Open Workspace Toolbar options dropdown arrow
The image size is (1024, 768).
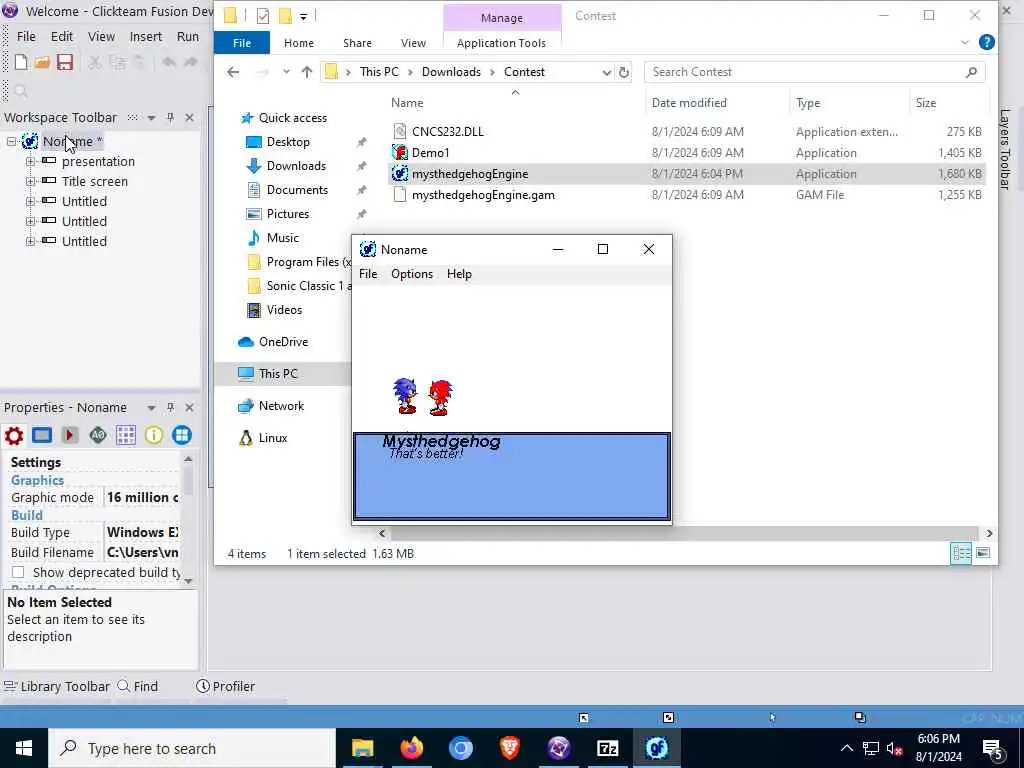(x=152, y=118)
